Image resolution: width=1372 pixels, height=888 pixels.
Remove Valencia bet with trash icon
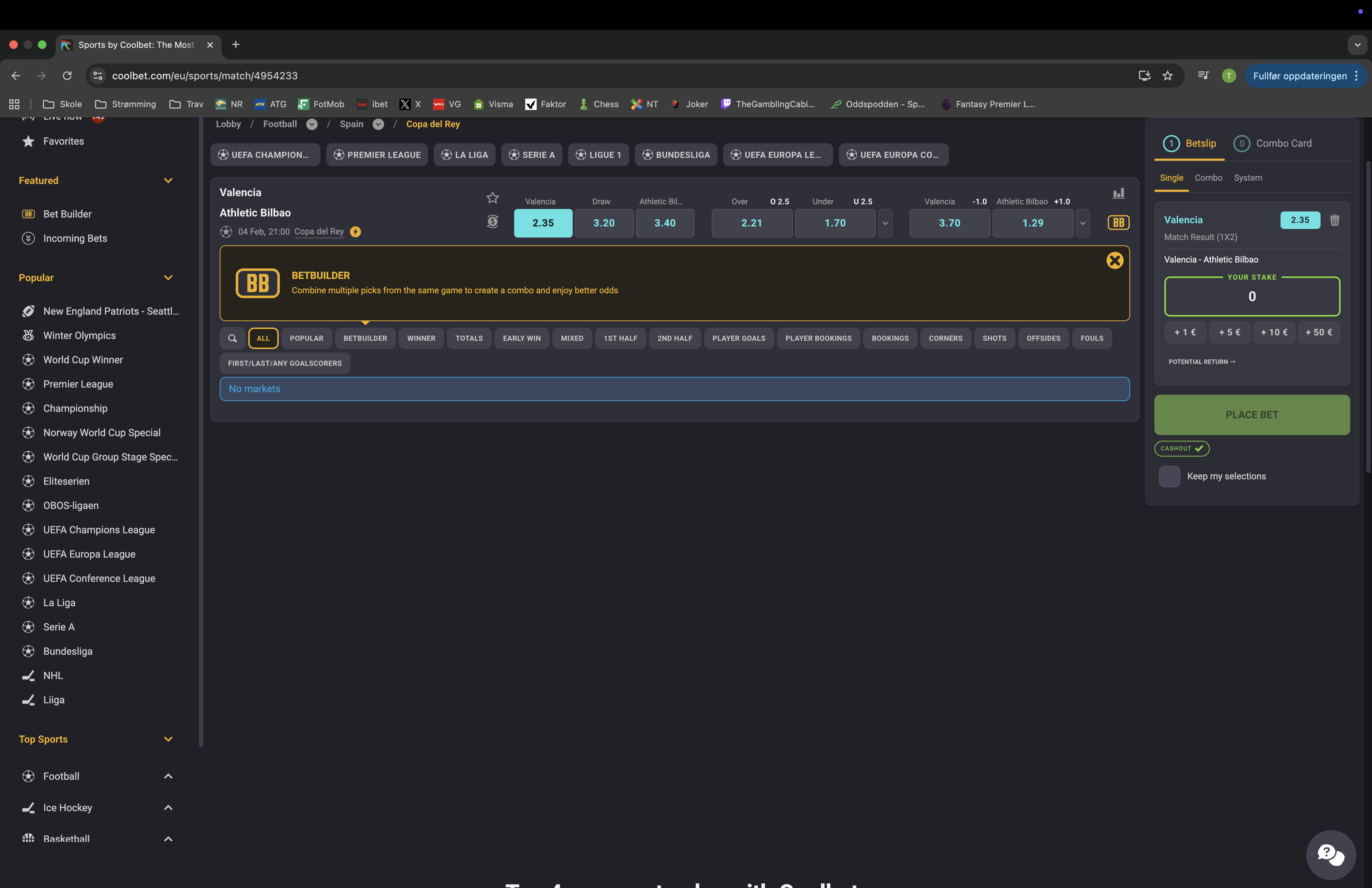pyautogui.click(x=1334, y=220)
